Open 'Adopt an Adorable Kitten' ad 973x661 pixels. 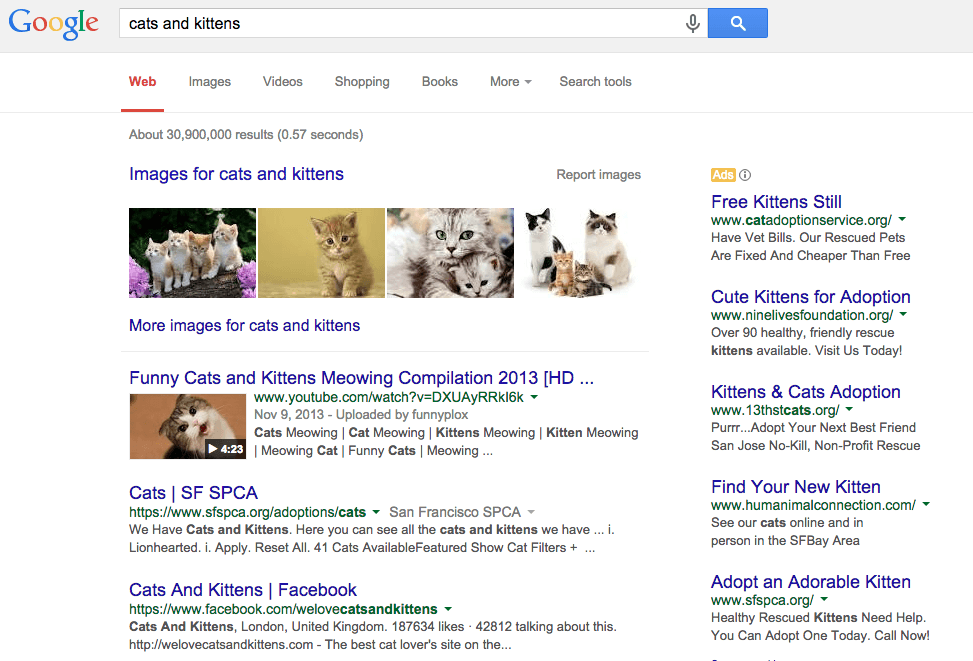pos(810,582)
